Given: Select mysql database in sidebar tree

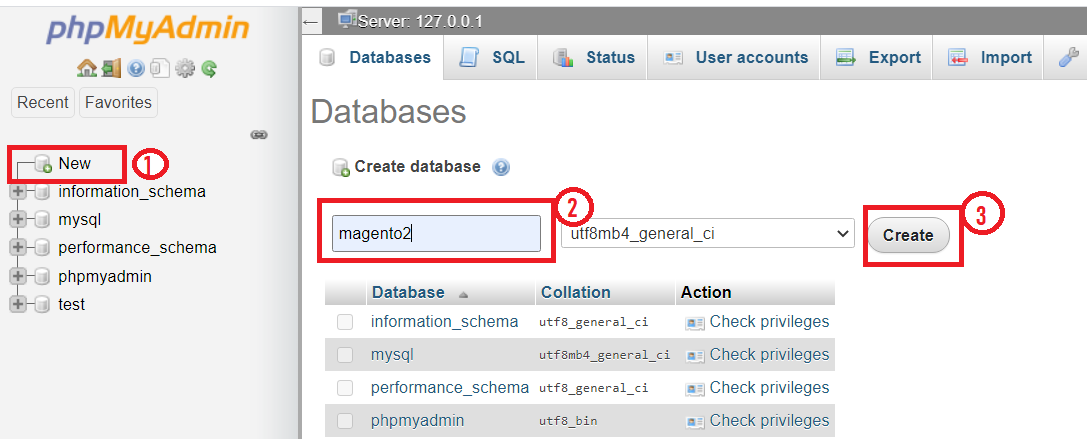Looking at the screenshot, I should (x=80, y=220).
